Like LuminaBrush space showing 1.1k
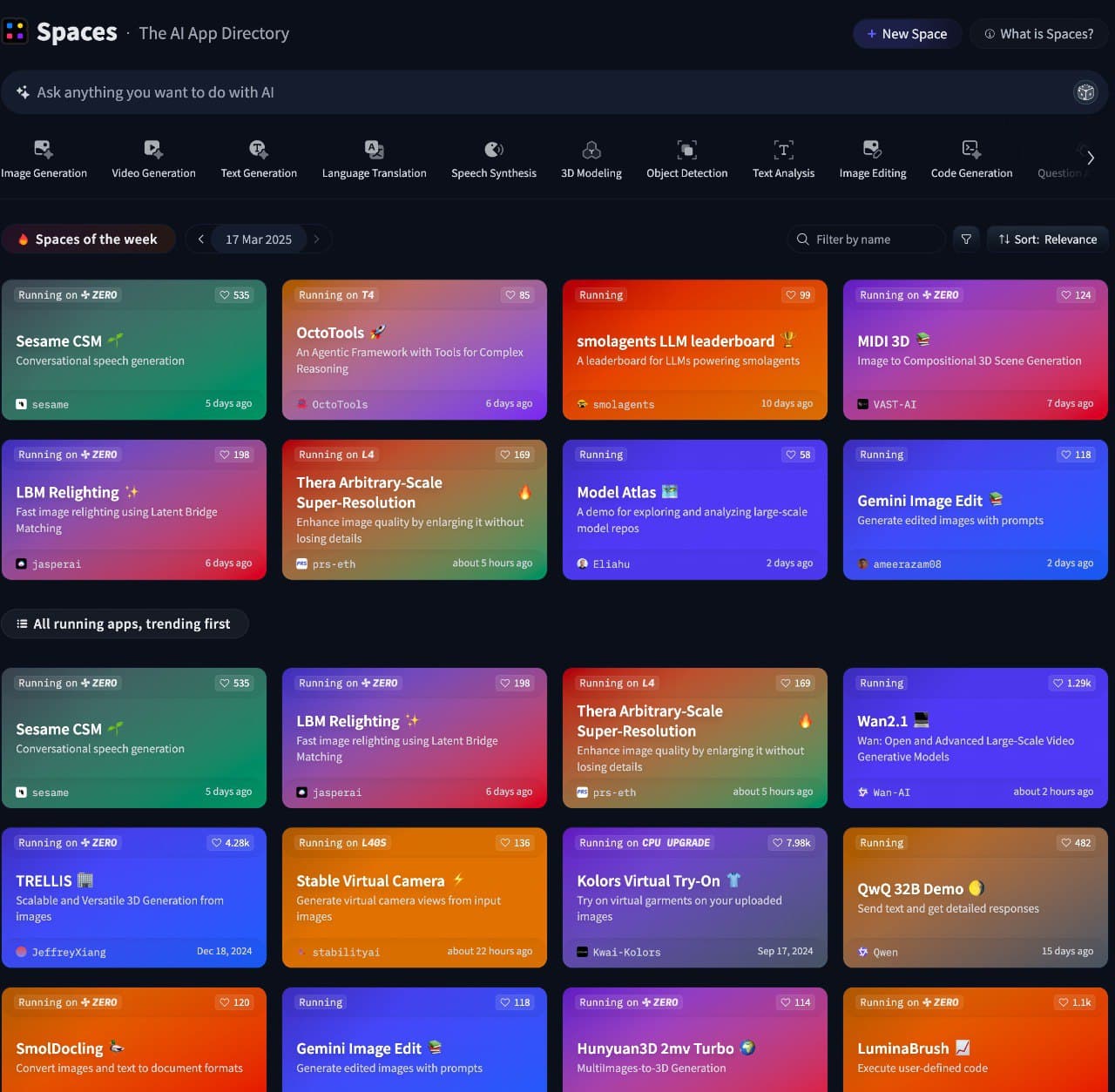1115x1092 pixels. (x=1074, y=1002)
